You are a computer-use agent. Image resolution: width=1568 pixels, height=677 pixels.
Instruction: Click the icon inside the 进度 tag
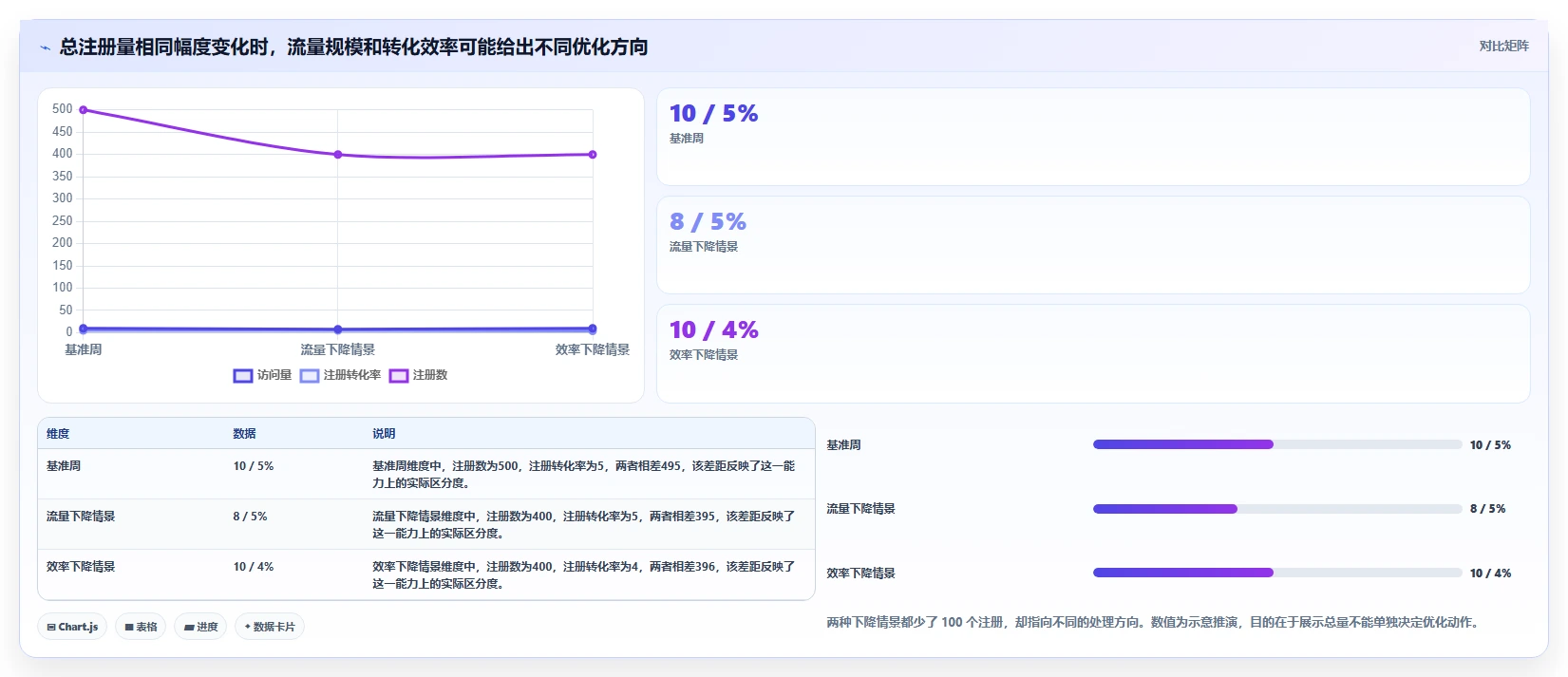pos(189,628)
